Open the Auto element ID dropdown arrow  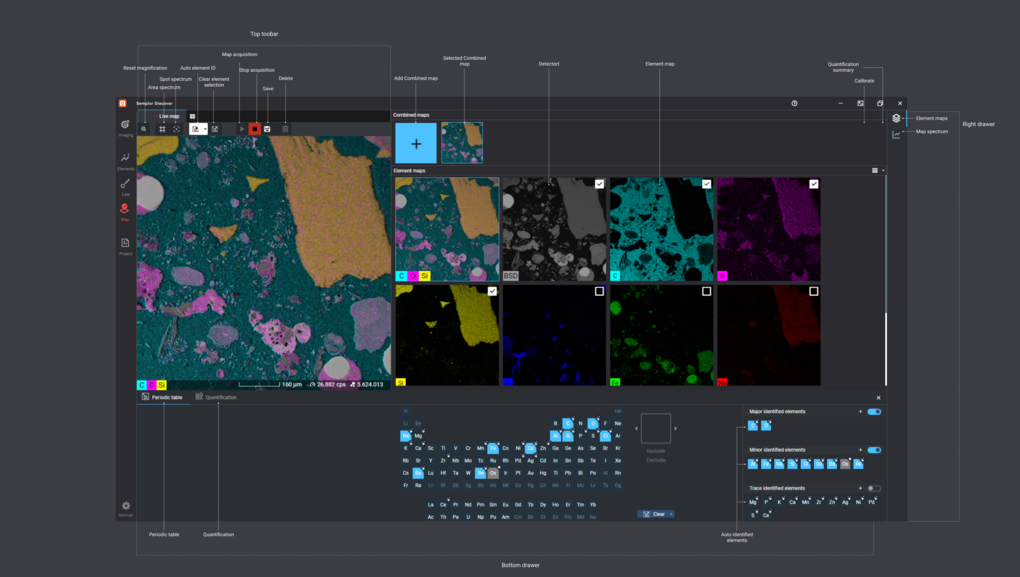click(x=205, y=129)
